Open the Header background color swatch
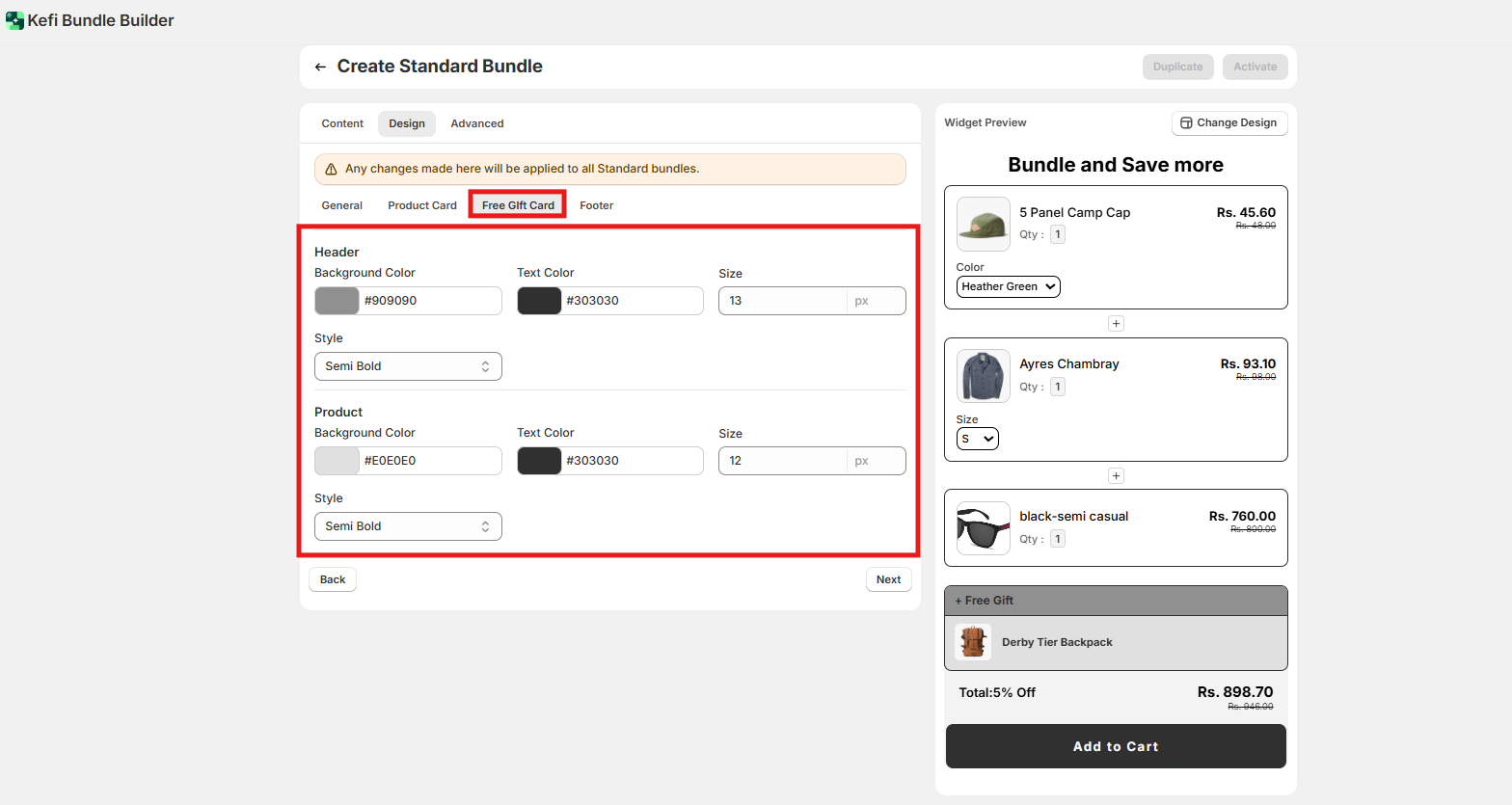This screenshot has height=805, width=1512. point(337,301)
